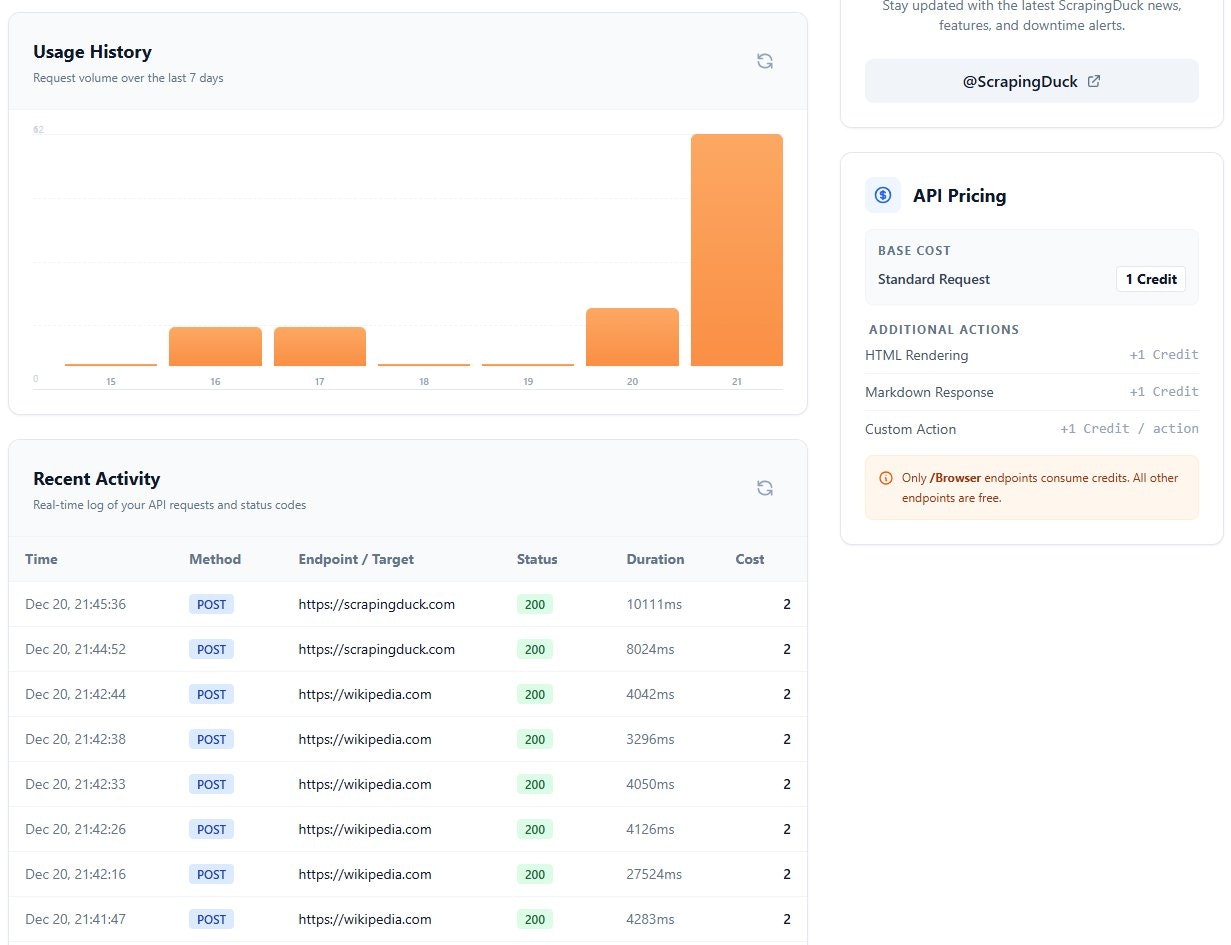Image resolution: width=1231 pixels, height=945 pixels.
Task: Click the info icon in the Browser endpoints notice
Action: [x=885, y=478]
